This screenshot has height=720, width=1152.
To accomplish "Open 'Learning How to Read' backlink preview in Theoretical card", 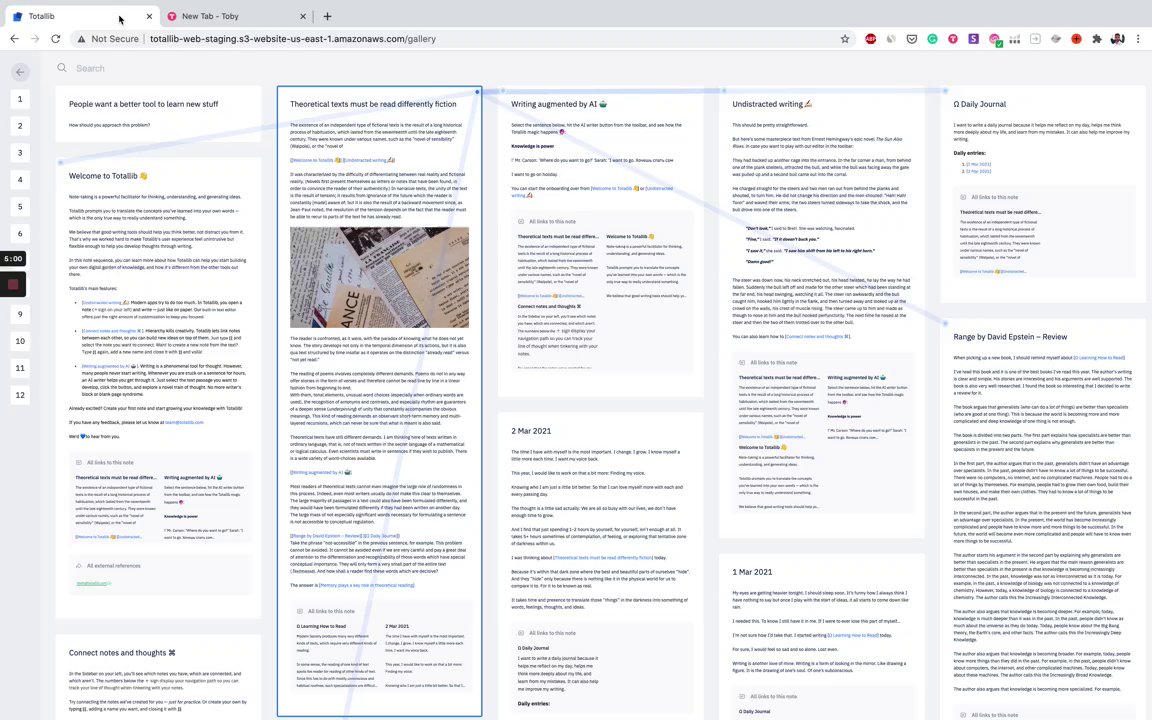I will coord(336,655).
